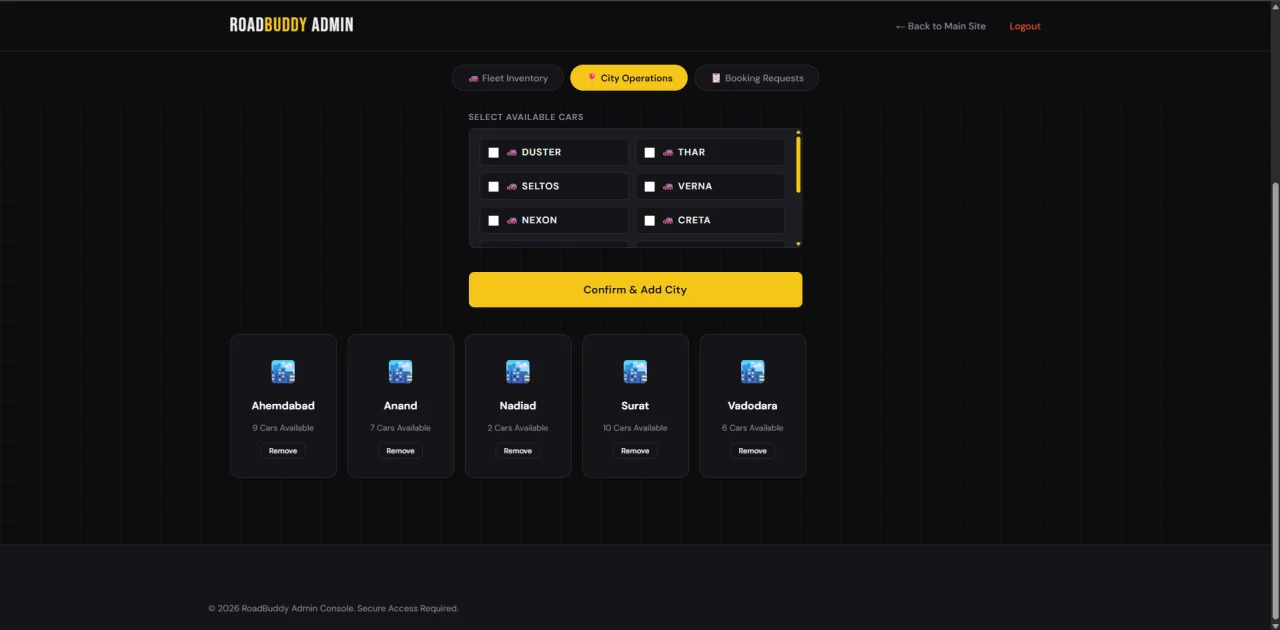Click the Nadiad city building icon
The height and width of the screenshot is (630, 1280).
(518, 372)
